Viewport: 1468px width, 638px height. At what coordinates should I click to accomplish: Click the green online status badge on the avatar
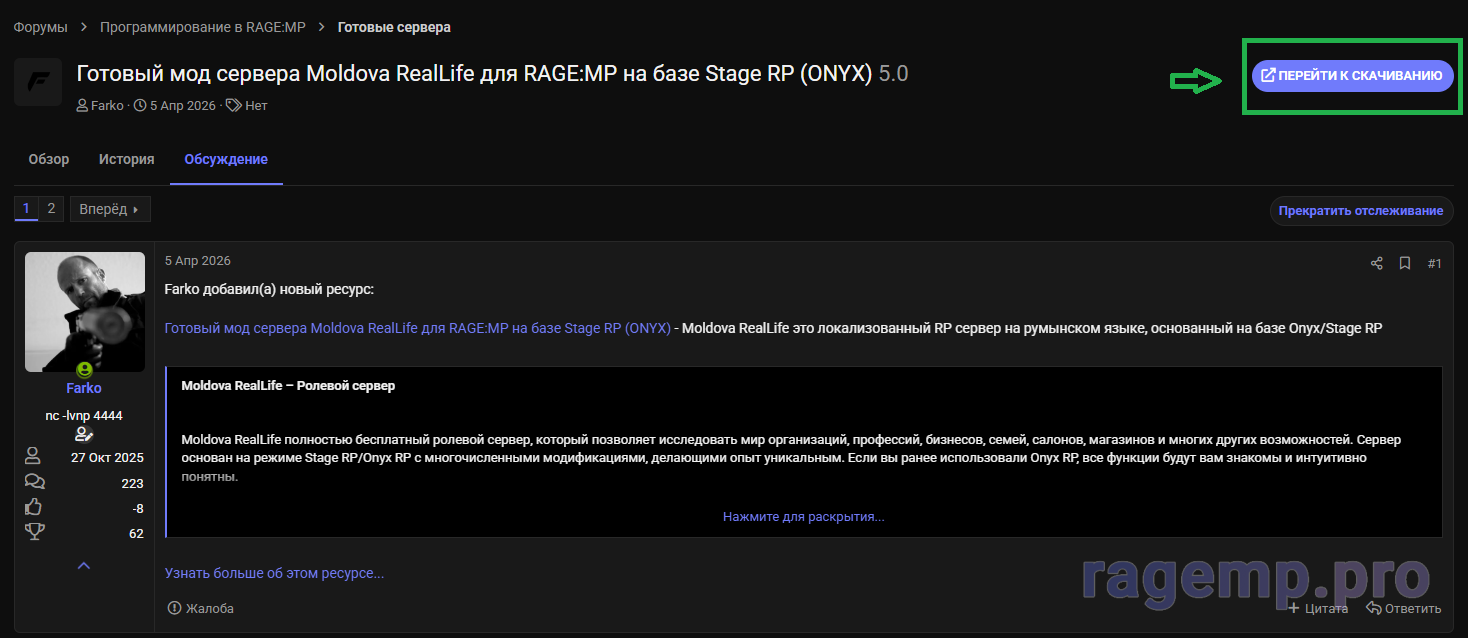84,369
